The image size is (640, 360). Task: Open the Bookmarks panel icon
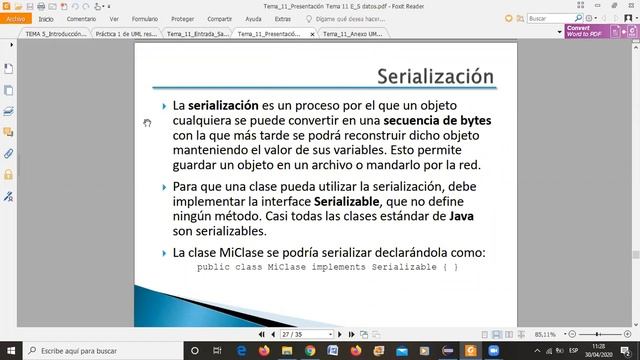coord(8,69)
